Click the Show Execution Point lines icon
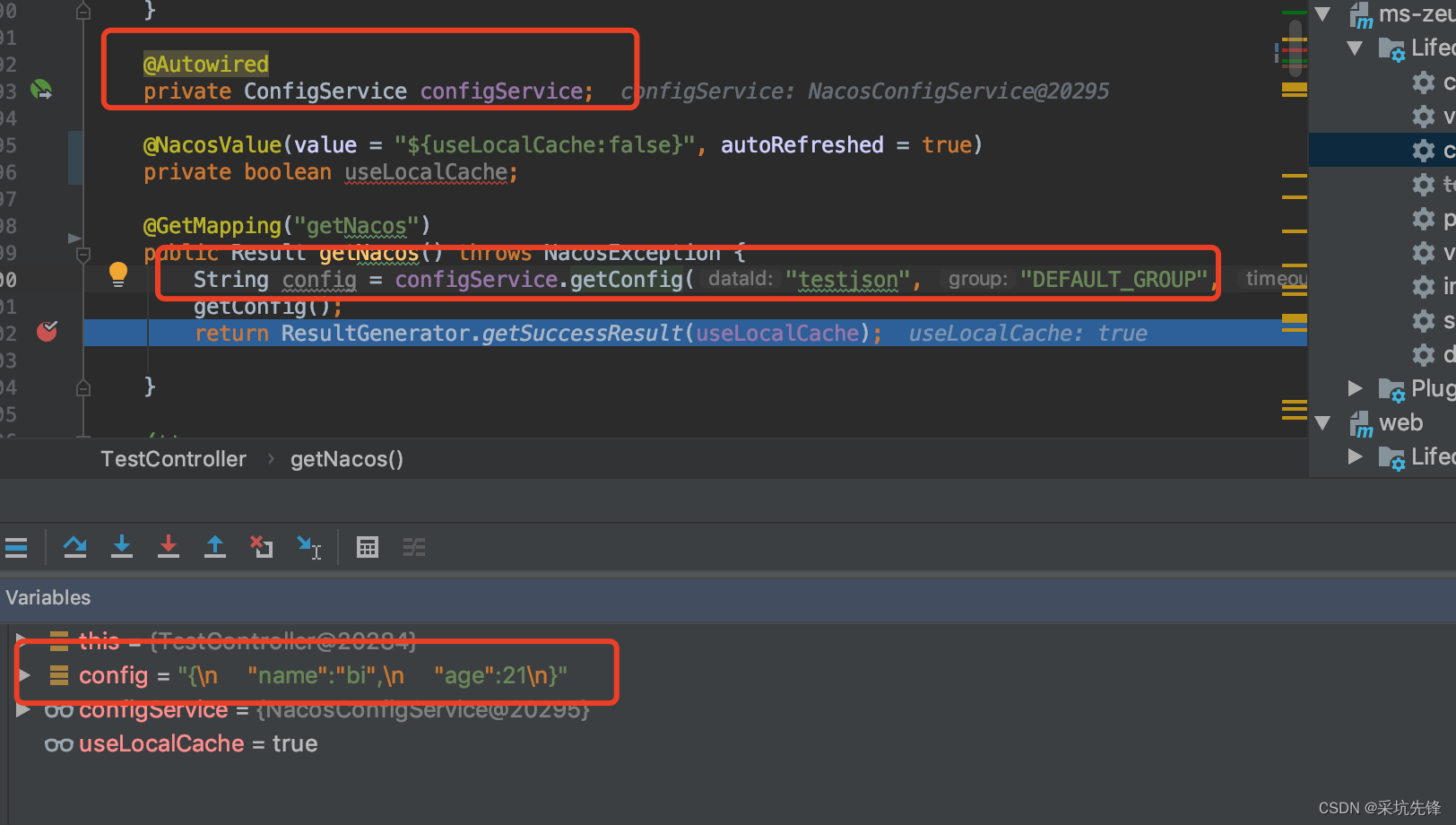Image resolution: width=1456 pixels, height=825 pixels. tap(16, 547)
